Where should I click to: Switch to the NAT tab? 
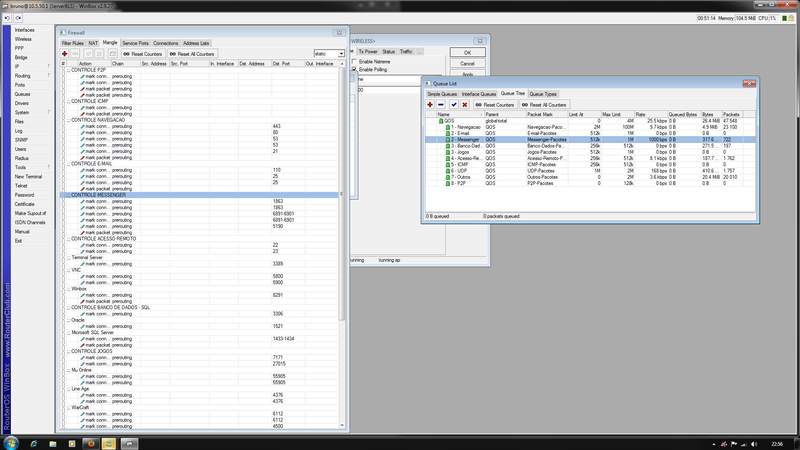[93, 43]
